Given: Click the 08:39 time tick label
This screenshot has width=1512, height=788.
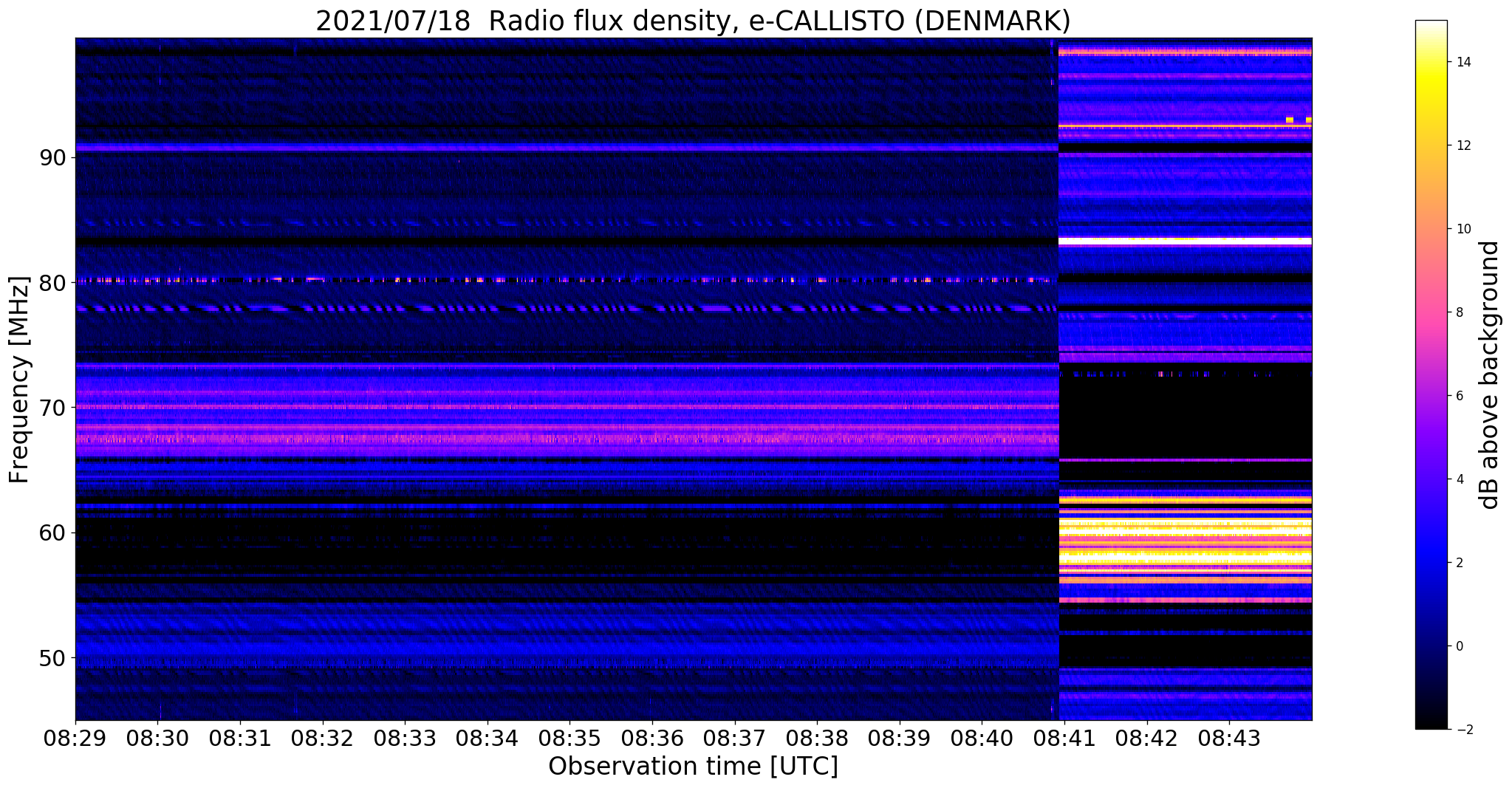Looking at the screenshot, I should [900, 737].
